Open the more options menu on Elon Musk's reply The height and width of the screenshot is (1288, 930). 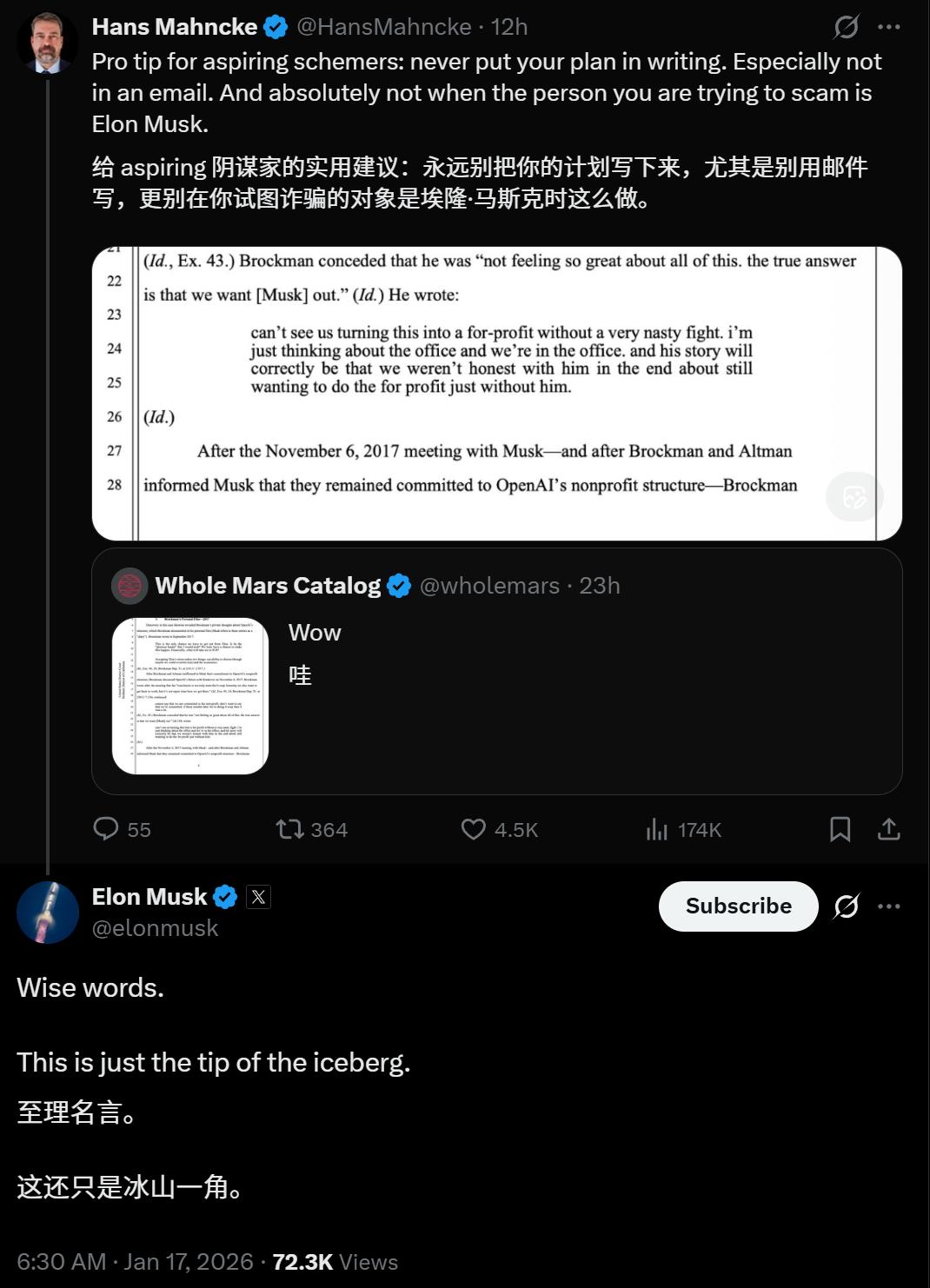890,906
